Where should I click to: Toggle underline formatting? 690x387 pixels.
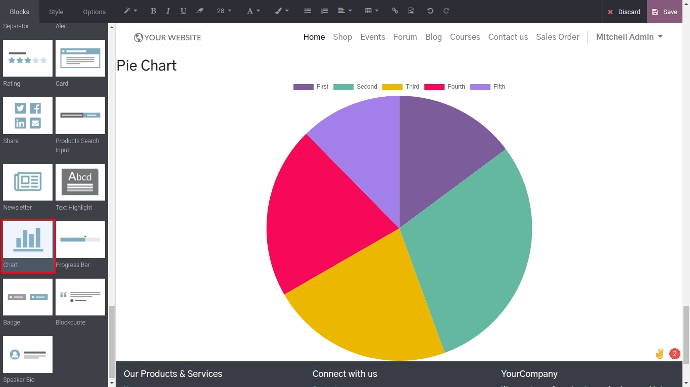click(184, 11)
